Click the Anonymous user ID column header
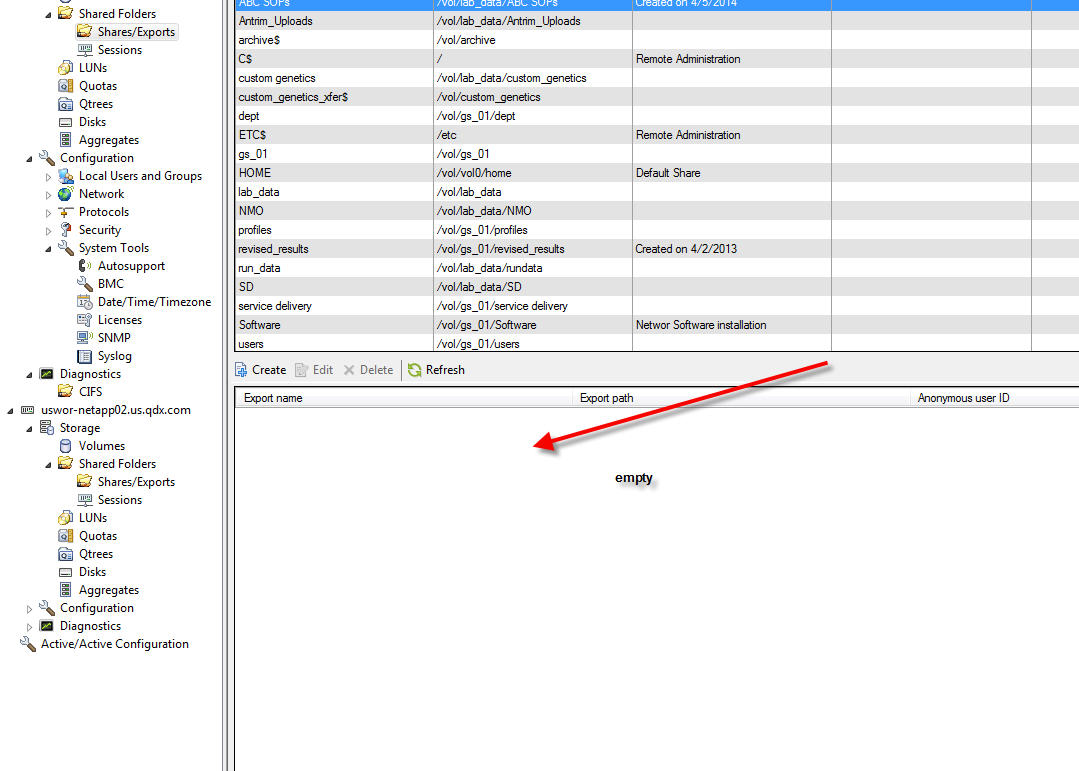This screenshot has width=1079, height=771. 963,398
